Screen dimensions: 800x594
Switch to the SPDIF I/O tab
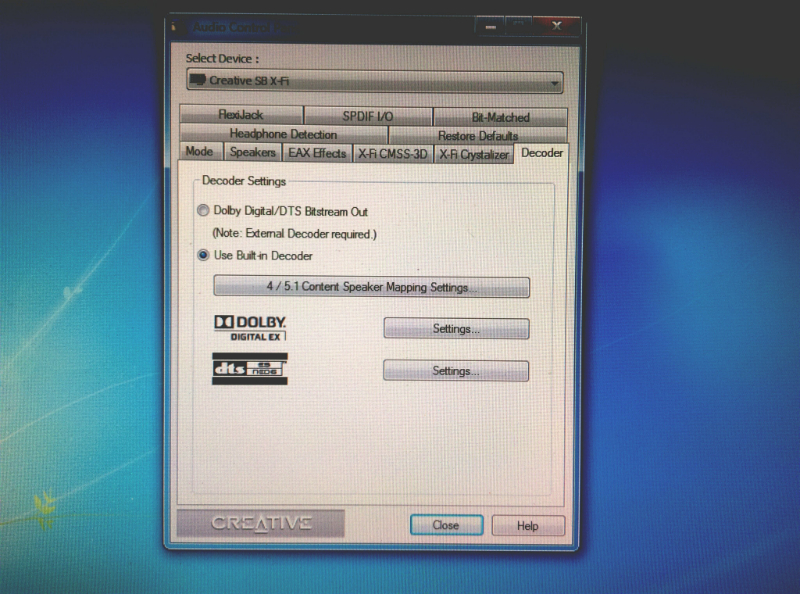tap(368, 116)
